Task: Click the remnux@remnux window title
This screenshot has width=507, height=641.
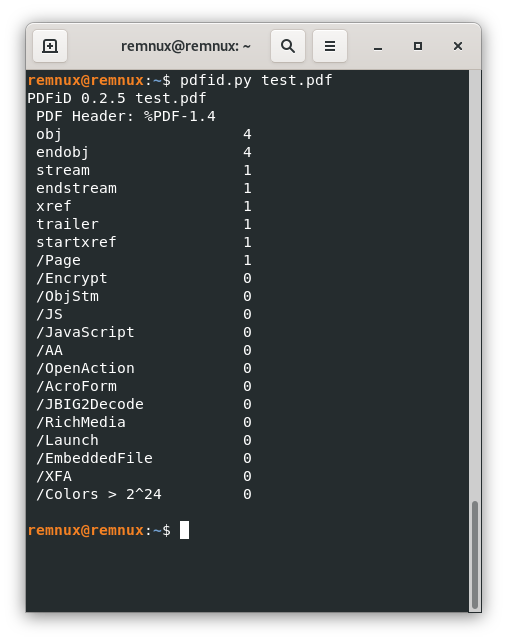Action: (x=186, y=46)
